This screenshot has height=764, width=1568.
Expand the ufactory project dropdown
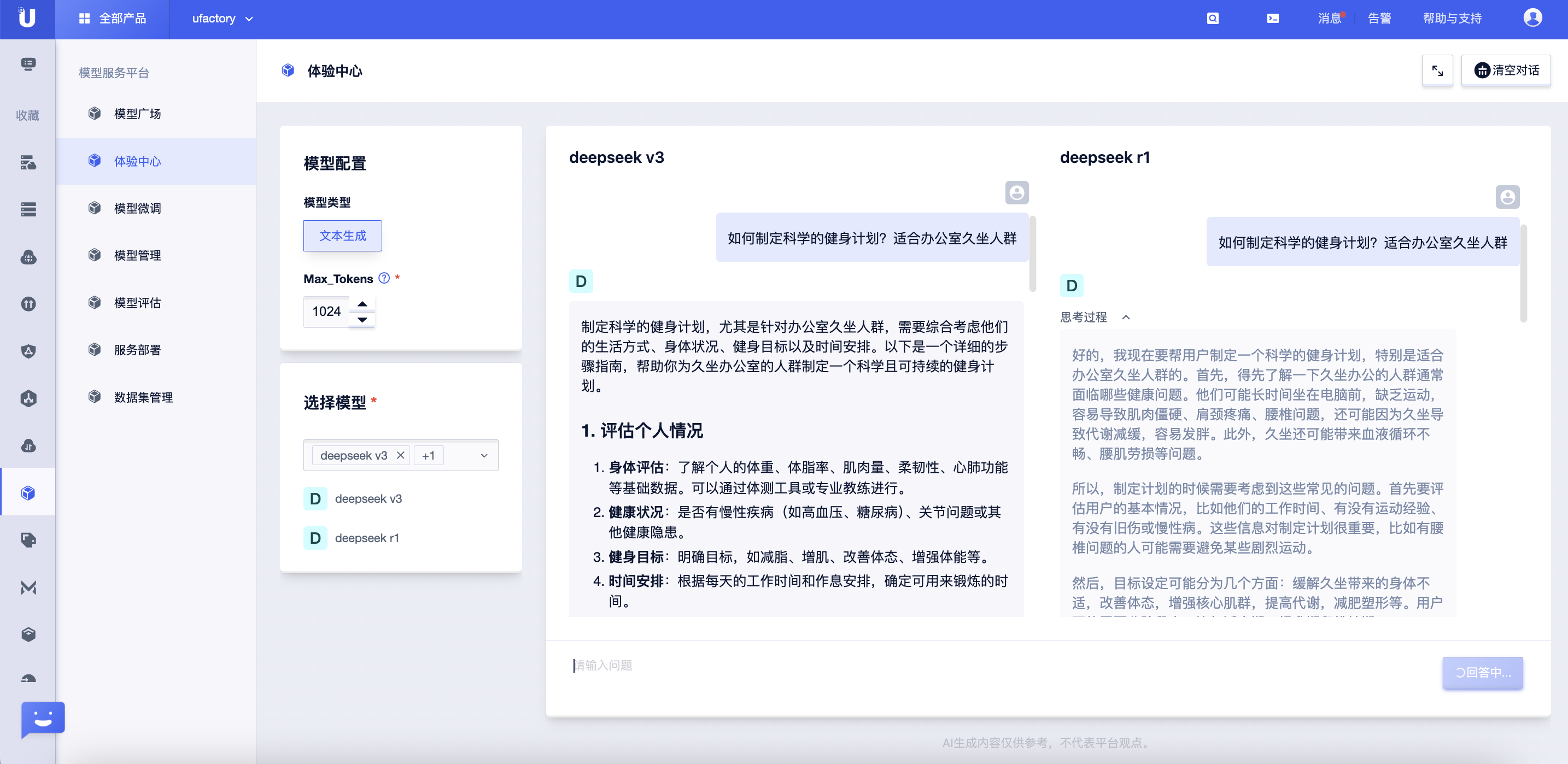click(x=222, y=18)
